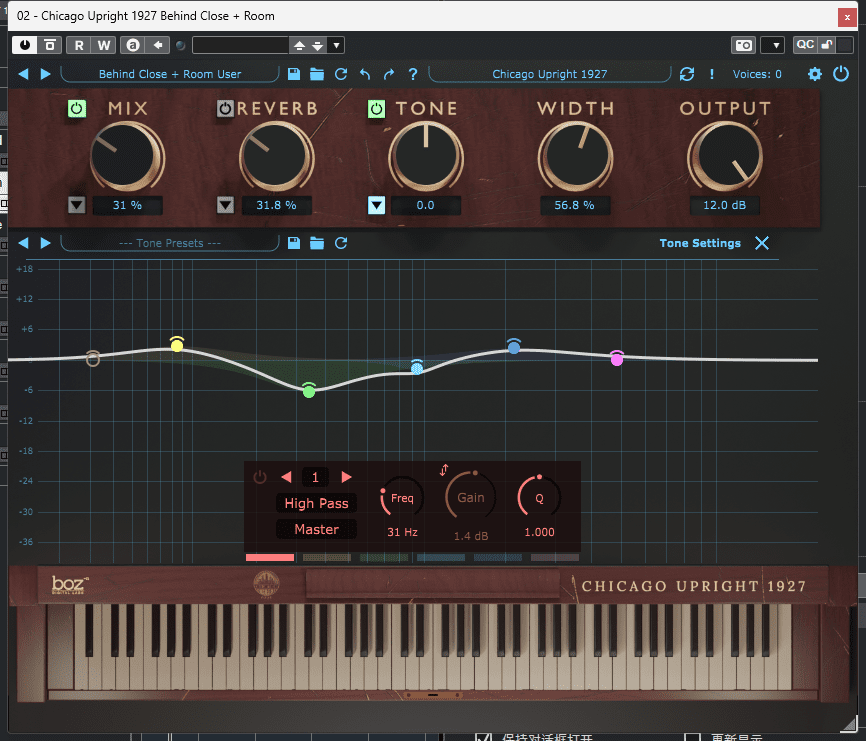Collapse the TONE settings arrow
The image size is (866, 741).
[x=377, y=205]
